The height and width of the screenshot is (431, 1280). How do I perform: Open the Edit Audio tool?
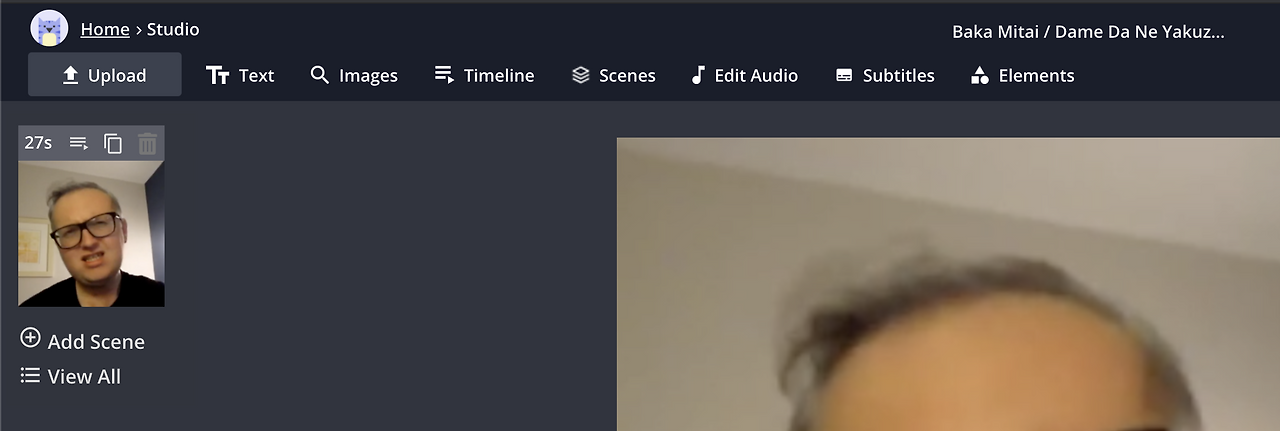click(x=744, y=75)
